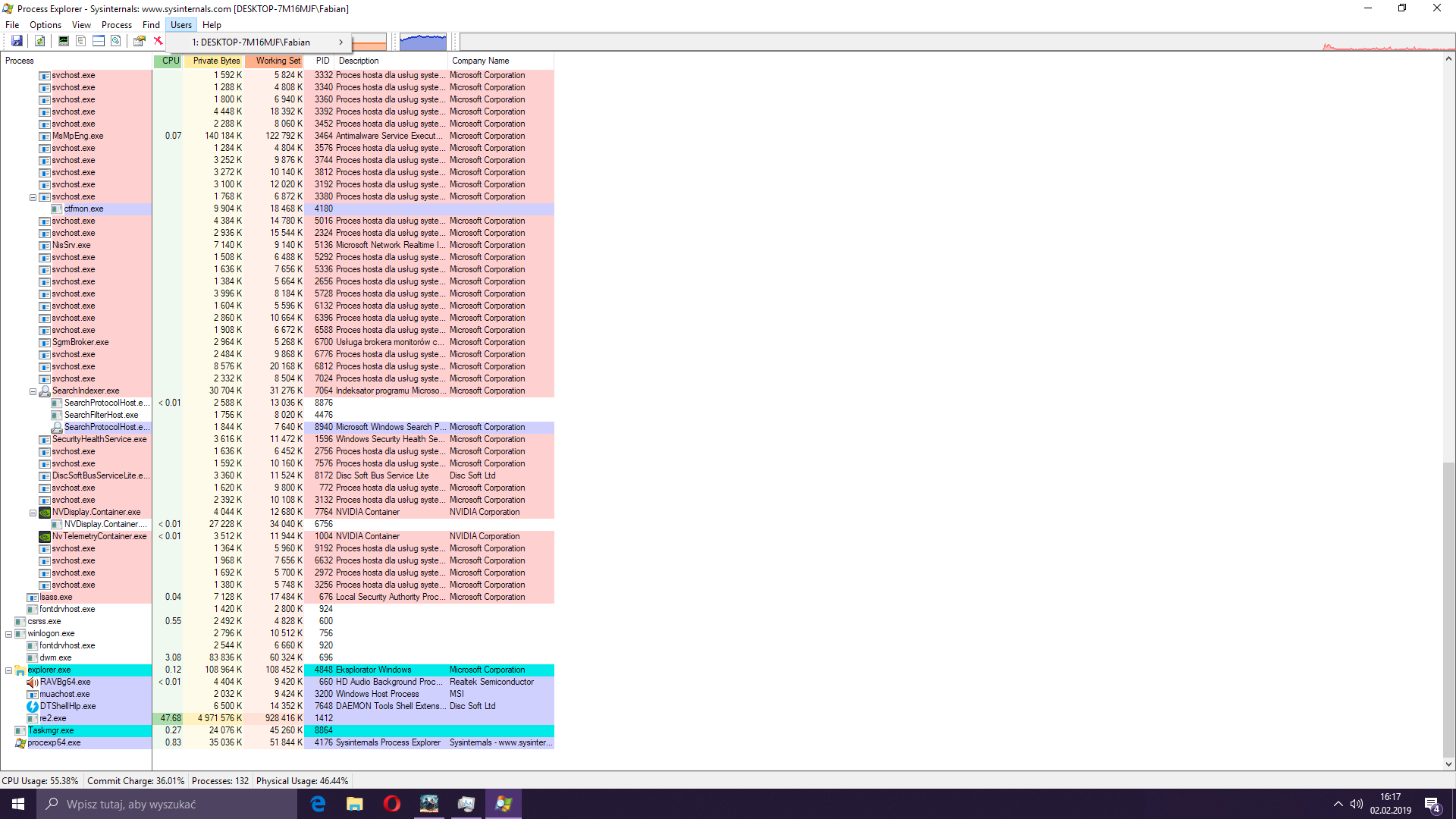Screen dimensions: 1456x819
Task: Click the Physical Usage status bar entry
Action: pyautogui.click(x=302, y=781)
